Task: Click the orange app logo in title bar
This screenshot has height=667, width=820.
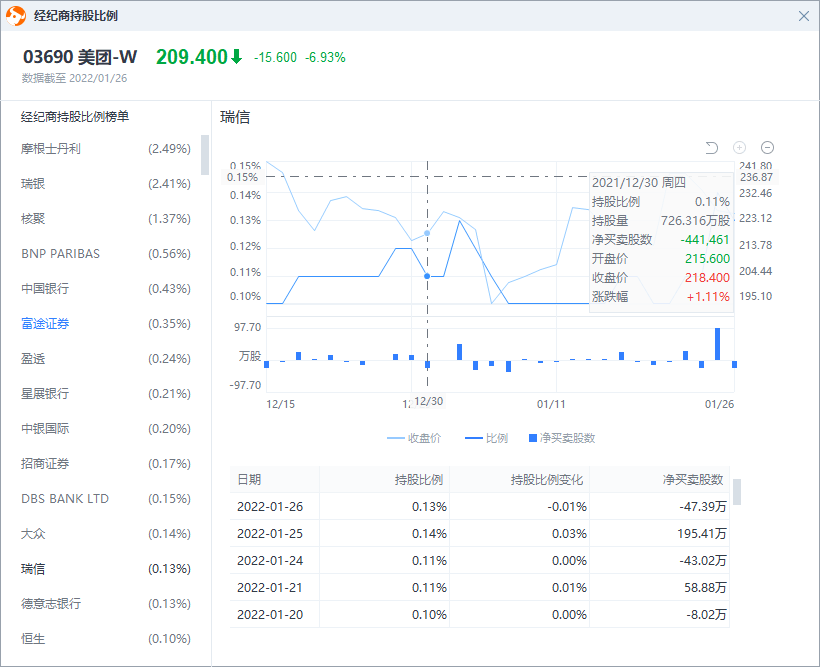Action: (17, 16)
